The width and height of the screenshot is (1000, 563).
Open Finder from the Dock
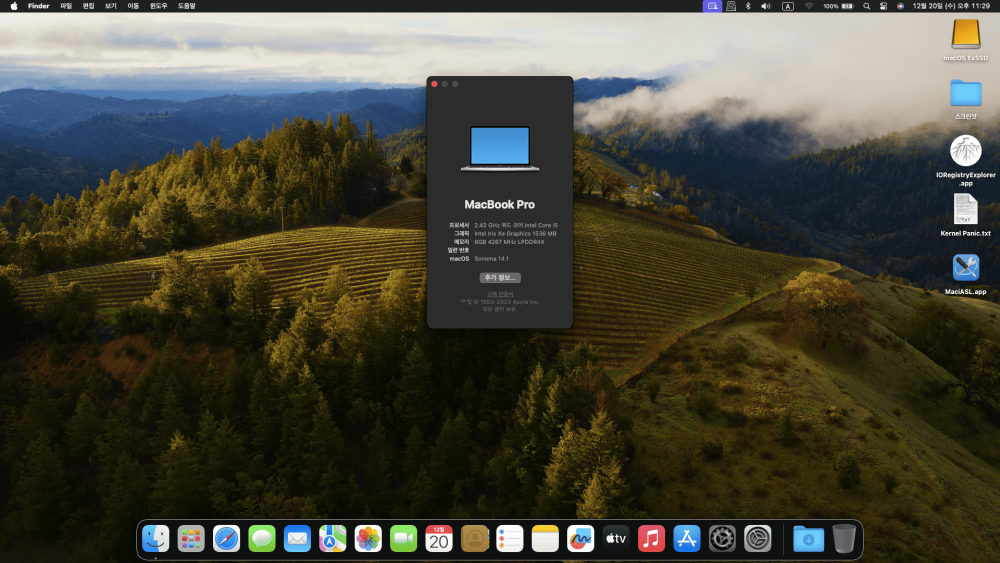pyautogui.click(x=156, y=539)
